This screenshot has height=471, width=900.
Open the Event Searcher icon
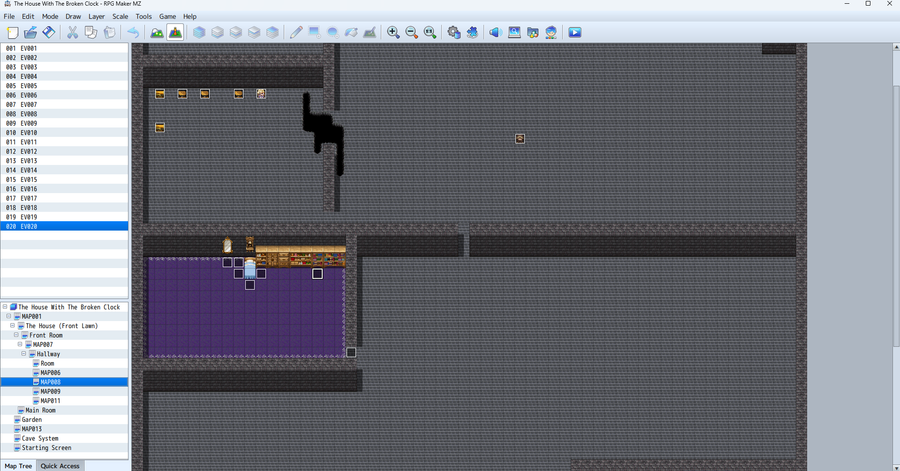pos(514,33)
